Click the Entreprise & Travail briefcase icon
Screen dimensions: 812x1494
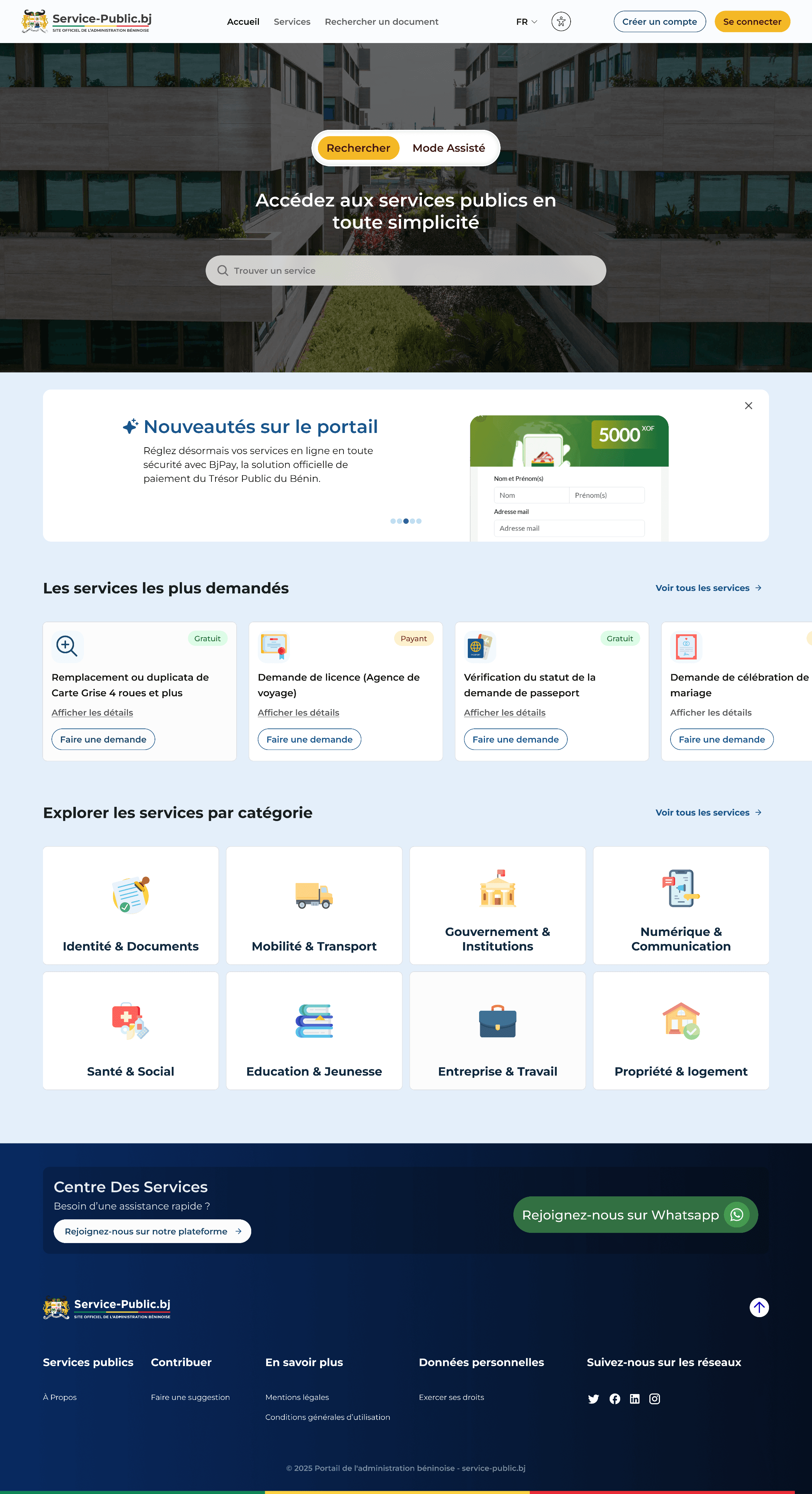497,1022
